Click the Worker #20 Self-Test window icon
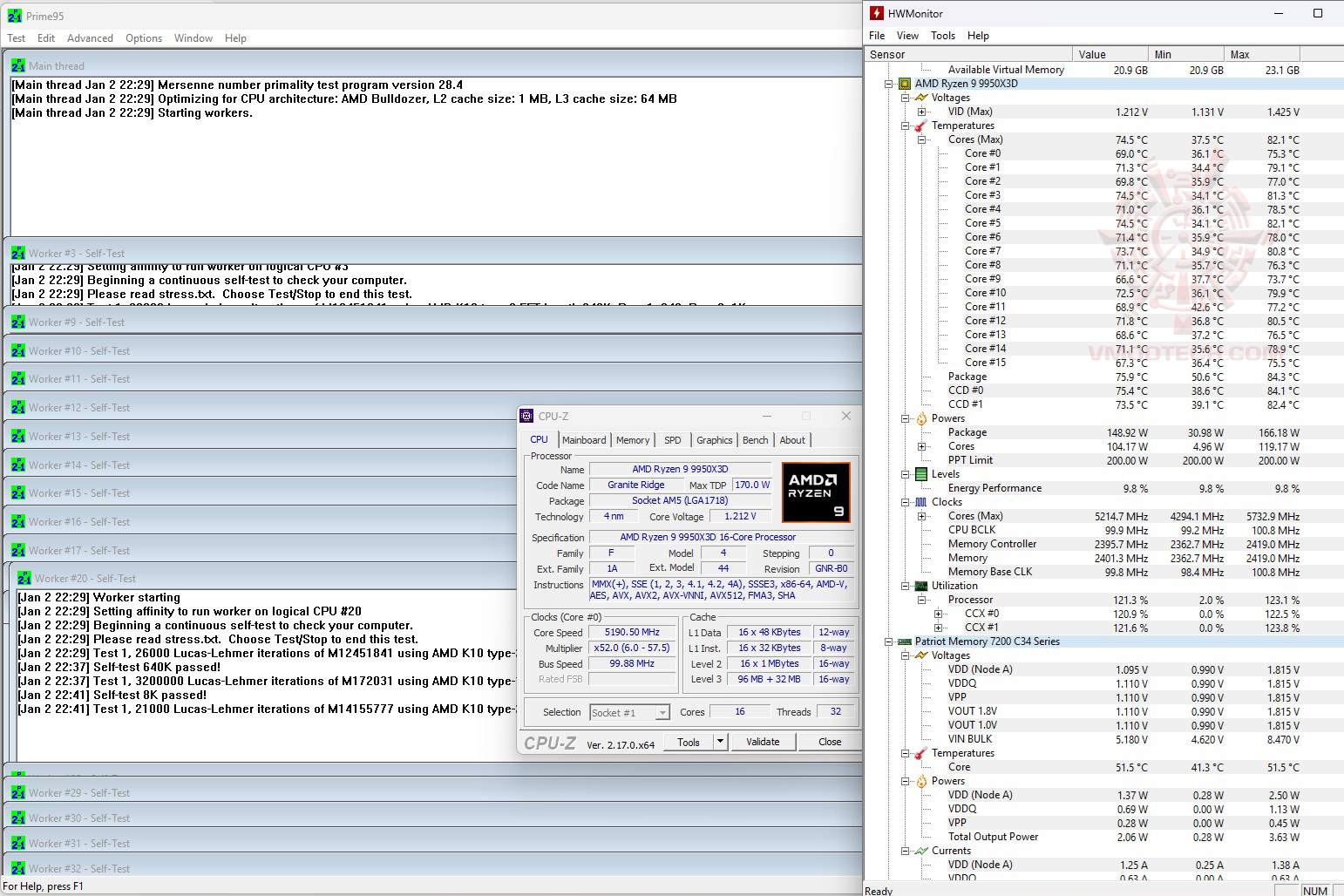The image size is (1344, 896). [x=24, y=578]
